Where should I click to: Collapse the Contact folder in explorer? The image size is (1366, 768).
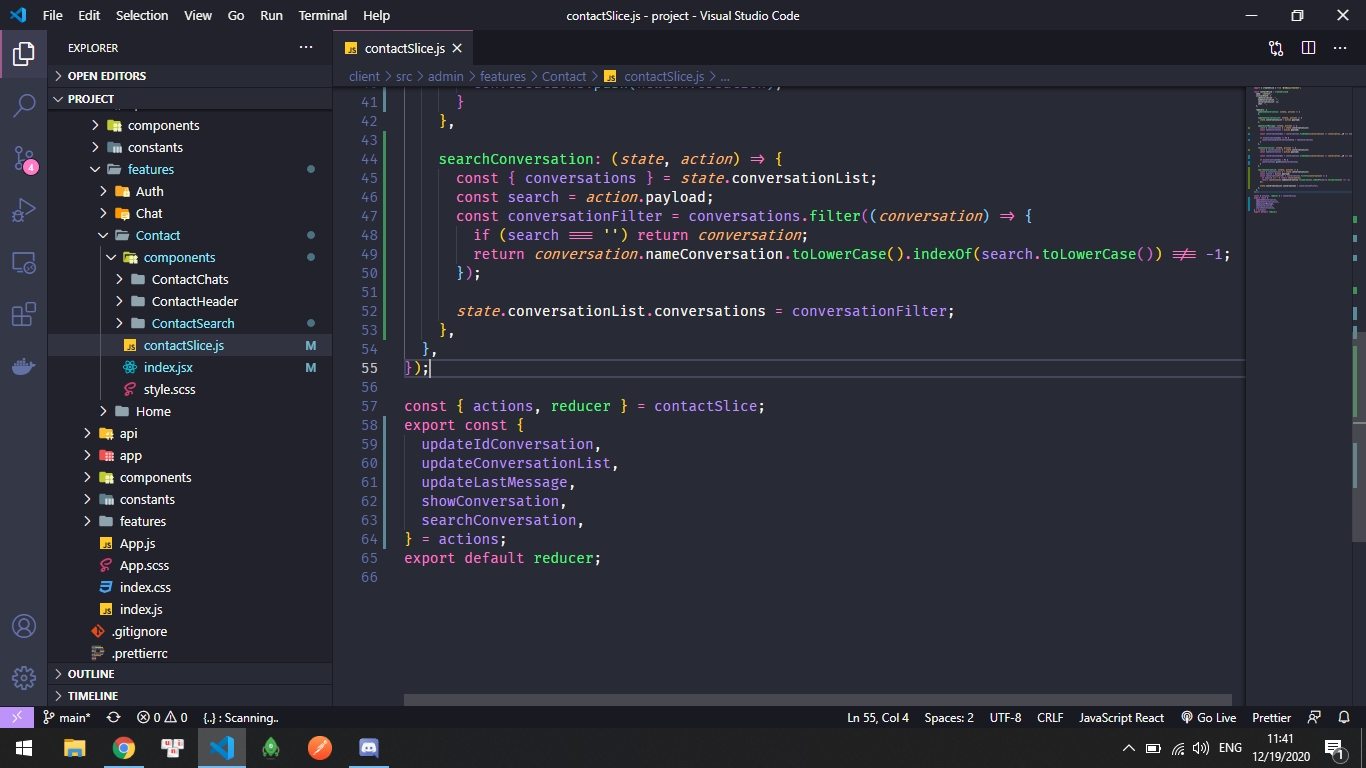(157, 235)
